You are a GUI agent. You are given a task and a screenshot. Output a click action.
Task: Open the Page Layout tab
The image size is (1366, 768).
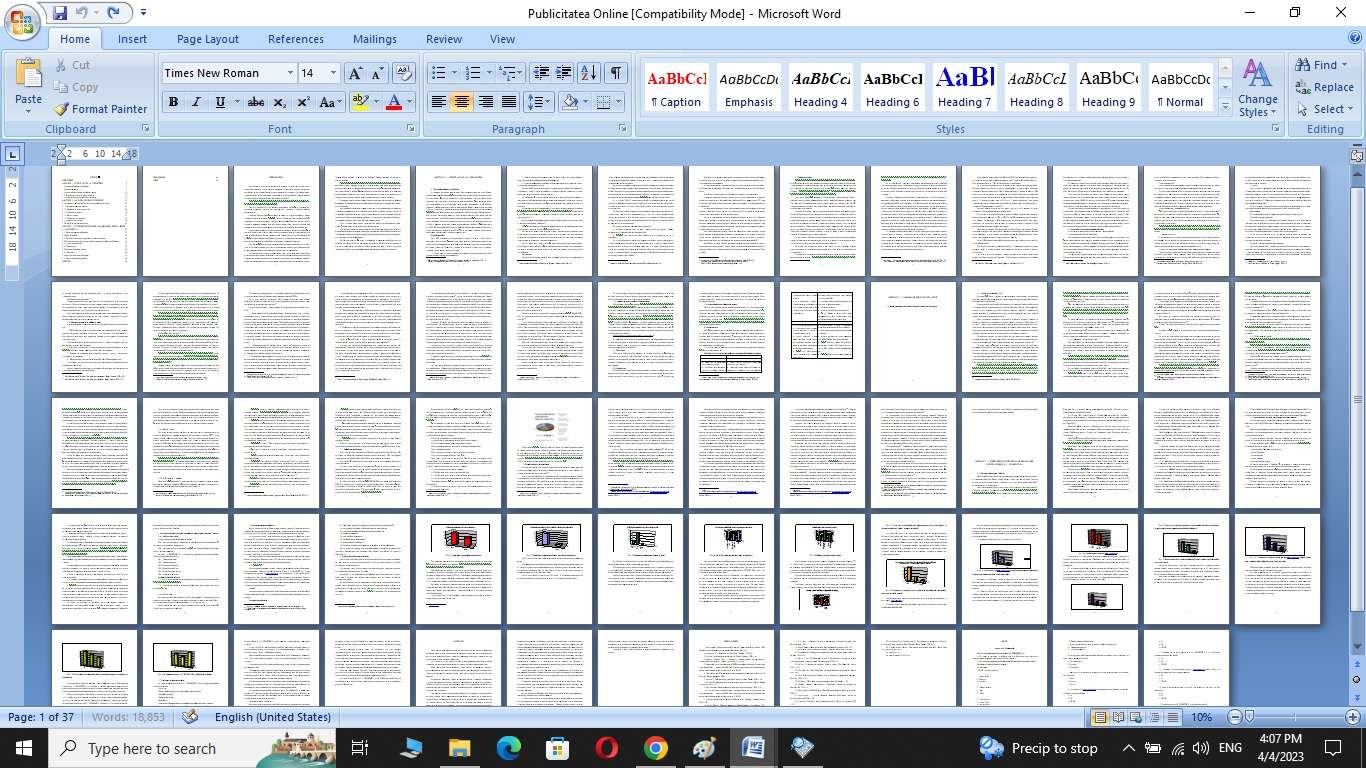207,39
